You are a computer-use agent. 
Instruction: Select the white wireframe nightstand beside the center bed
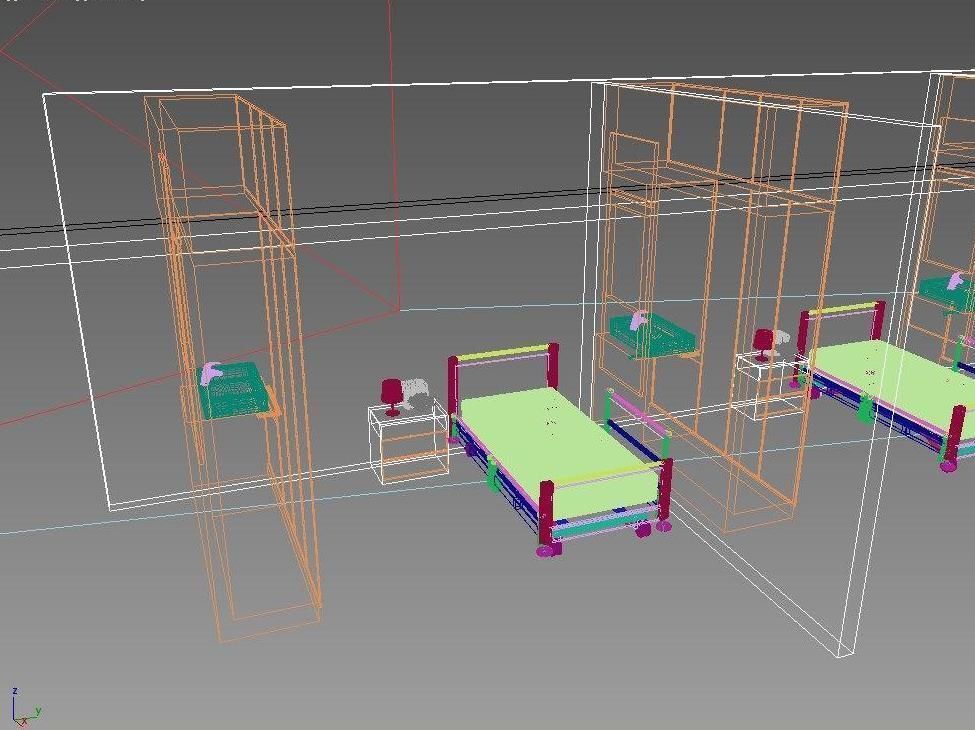coord(408,443)
